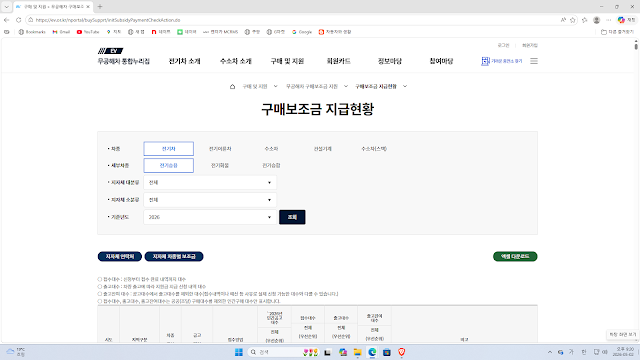This screenshot has width=640, height=360.
Task: Open the read aloud icon in address bar
Action: [x=563, y=20]
